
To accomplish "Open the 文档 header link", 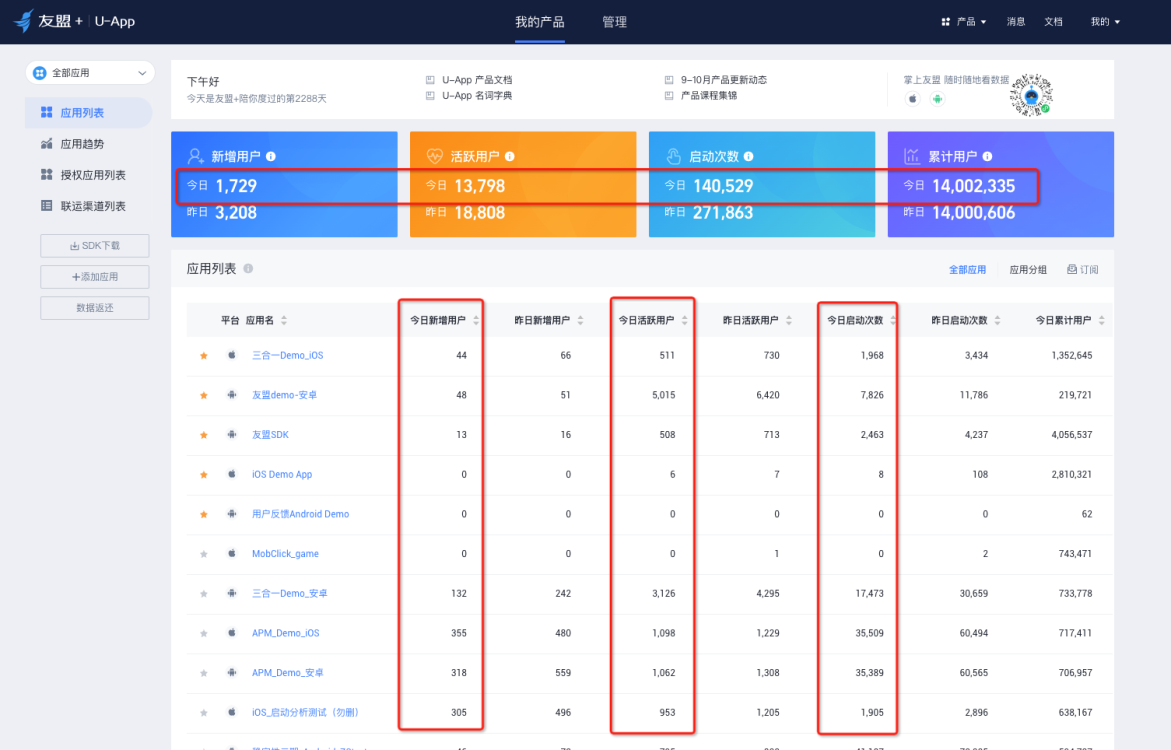I will (x=1053, y=22).
